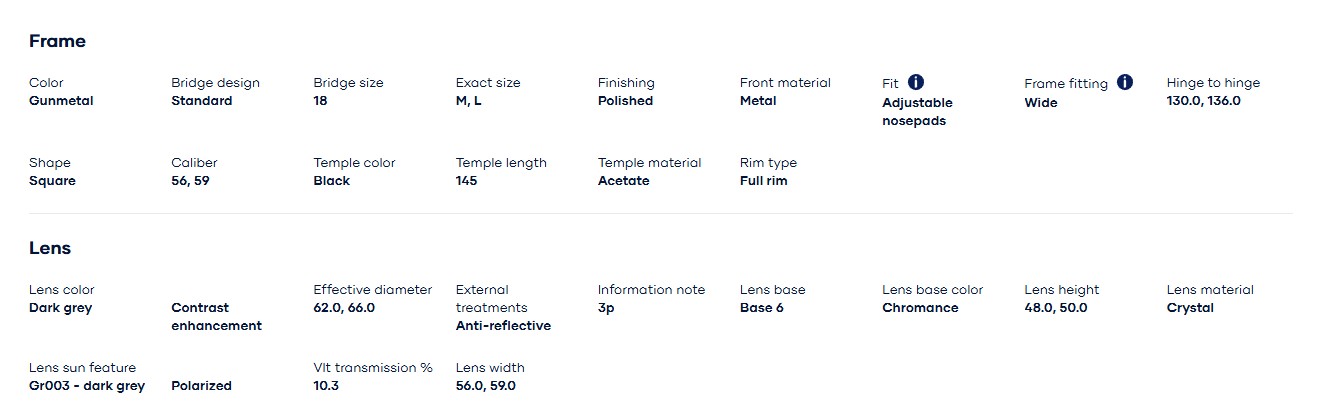Click the Base 6 lens base value

pyautogui.click(x=762, y=308)
